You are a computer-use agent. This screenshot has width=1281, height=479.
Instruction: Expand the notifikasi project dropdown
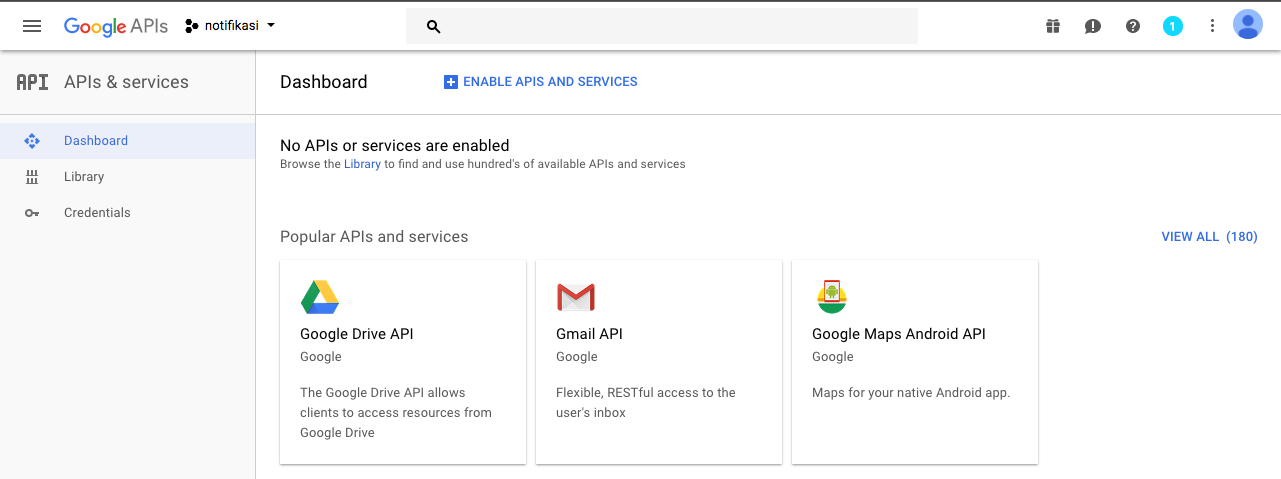230,26
